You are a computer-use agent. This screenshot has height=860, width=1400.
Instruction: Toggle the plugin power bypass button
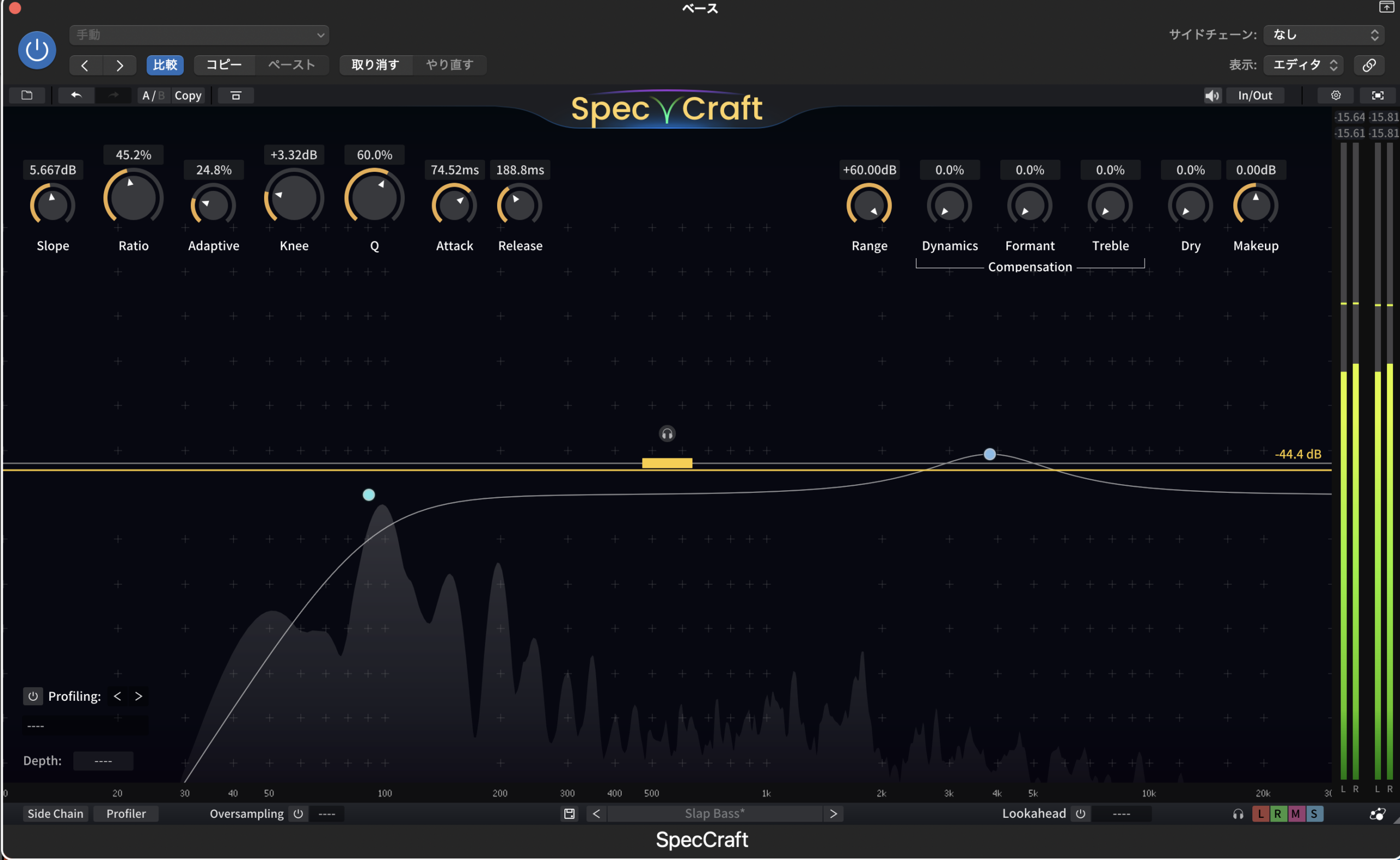pyautogui.click(x=37, y=50)
